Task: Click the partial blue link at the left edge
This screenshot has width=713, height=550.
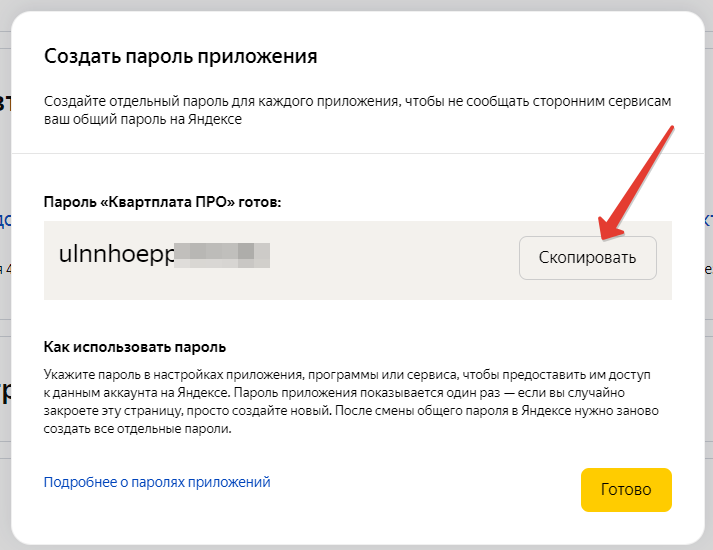Action: [x=5, y=220]
